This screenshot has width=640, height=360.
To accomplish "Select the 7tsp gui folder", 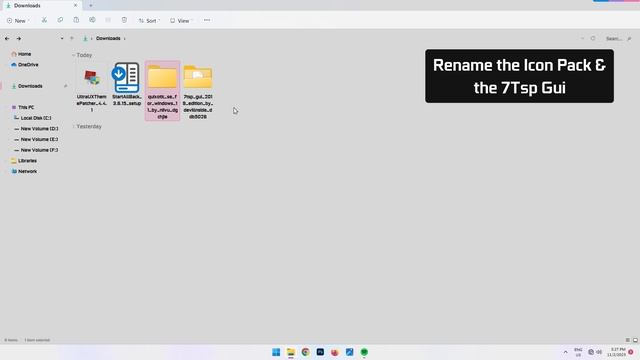I will pyautogui.click(x=198, y=91).
